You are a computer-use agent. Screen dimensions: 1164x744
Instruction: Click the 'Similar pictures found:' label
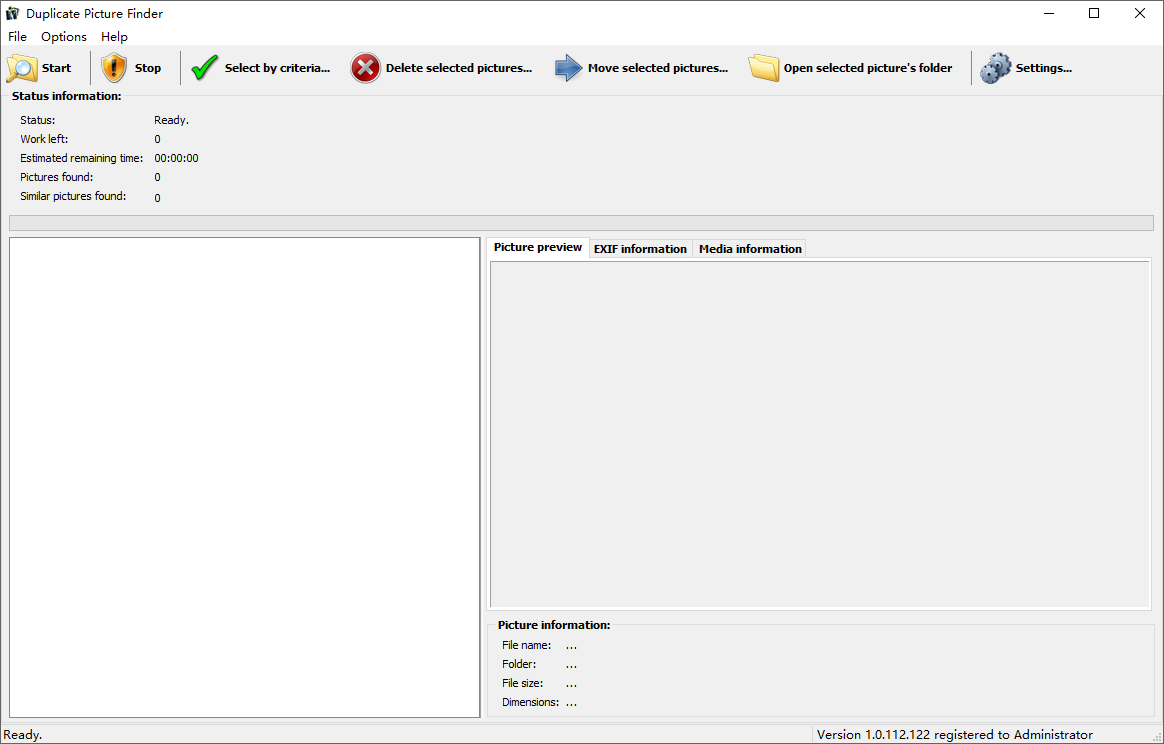[x=73, y=197]
